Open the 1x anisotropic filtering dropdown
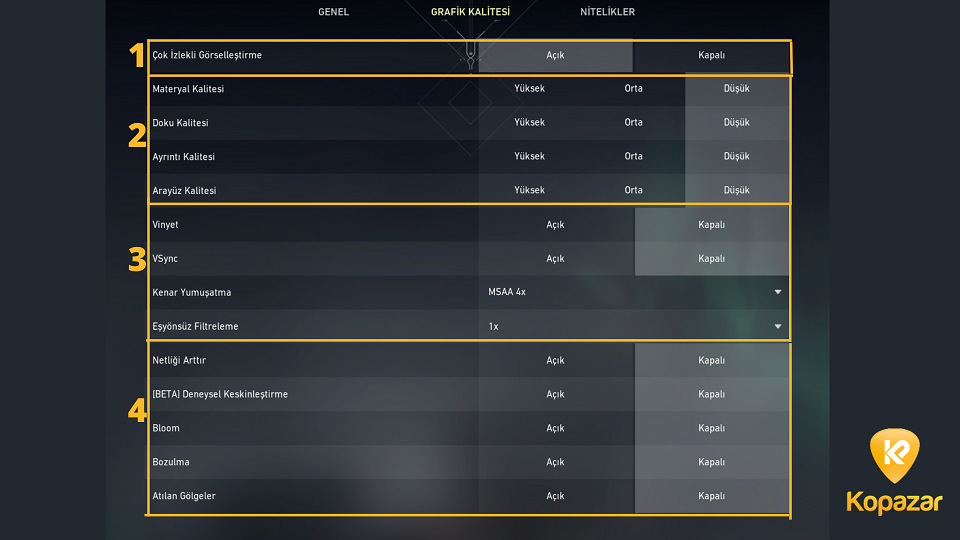This screenshot has width=960, height=540. pos(634,326)
